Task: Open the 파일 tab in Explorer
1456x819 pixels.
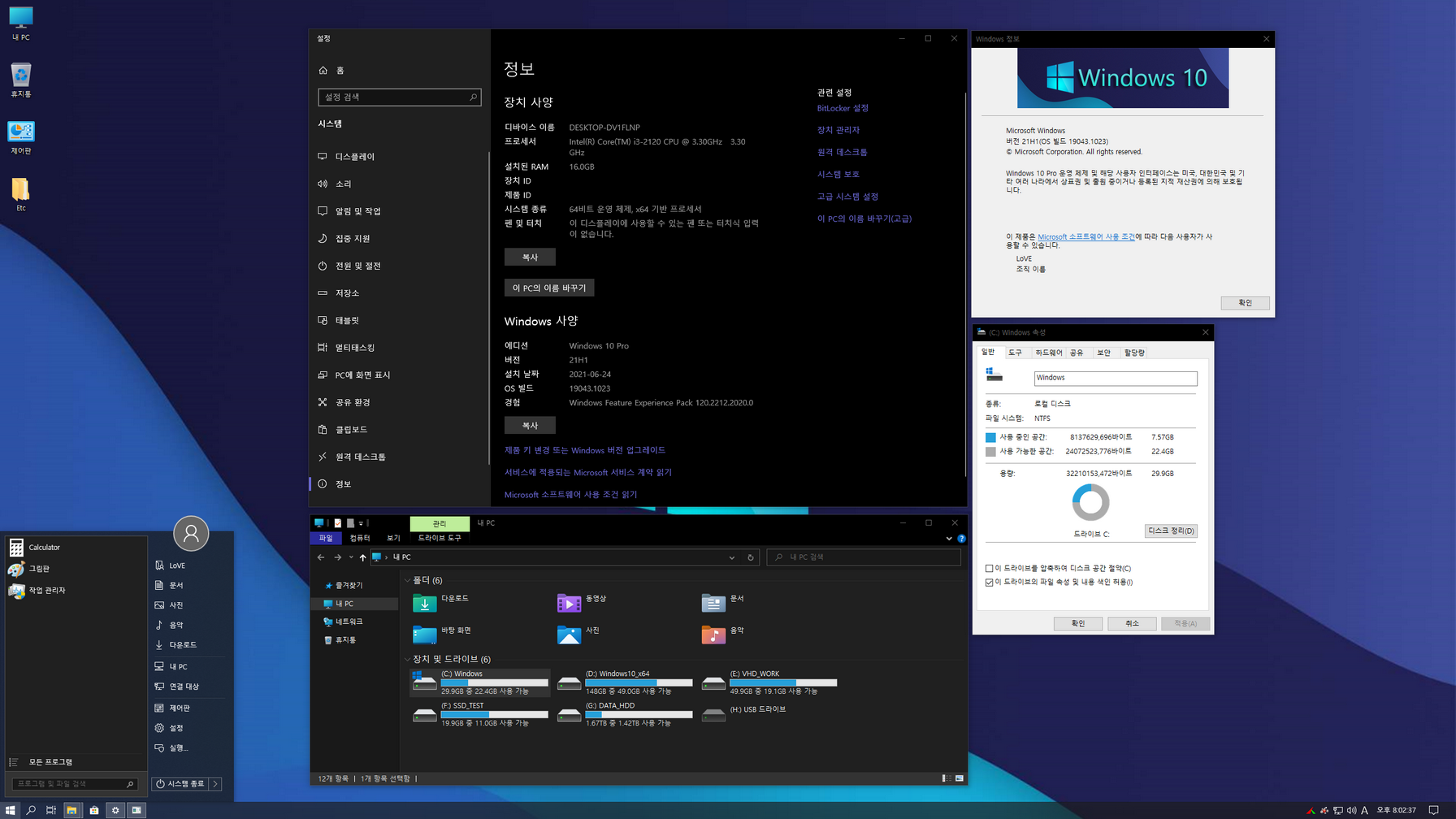Action: (x=326, y=538)
